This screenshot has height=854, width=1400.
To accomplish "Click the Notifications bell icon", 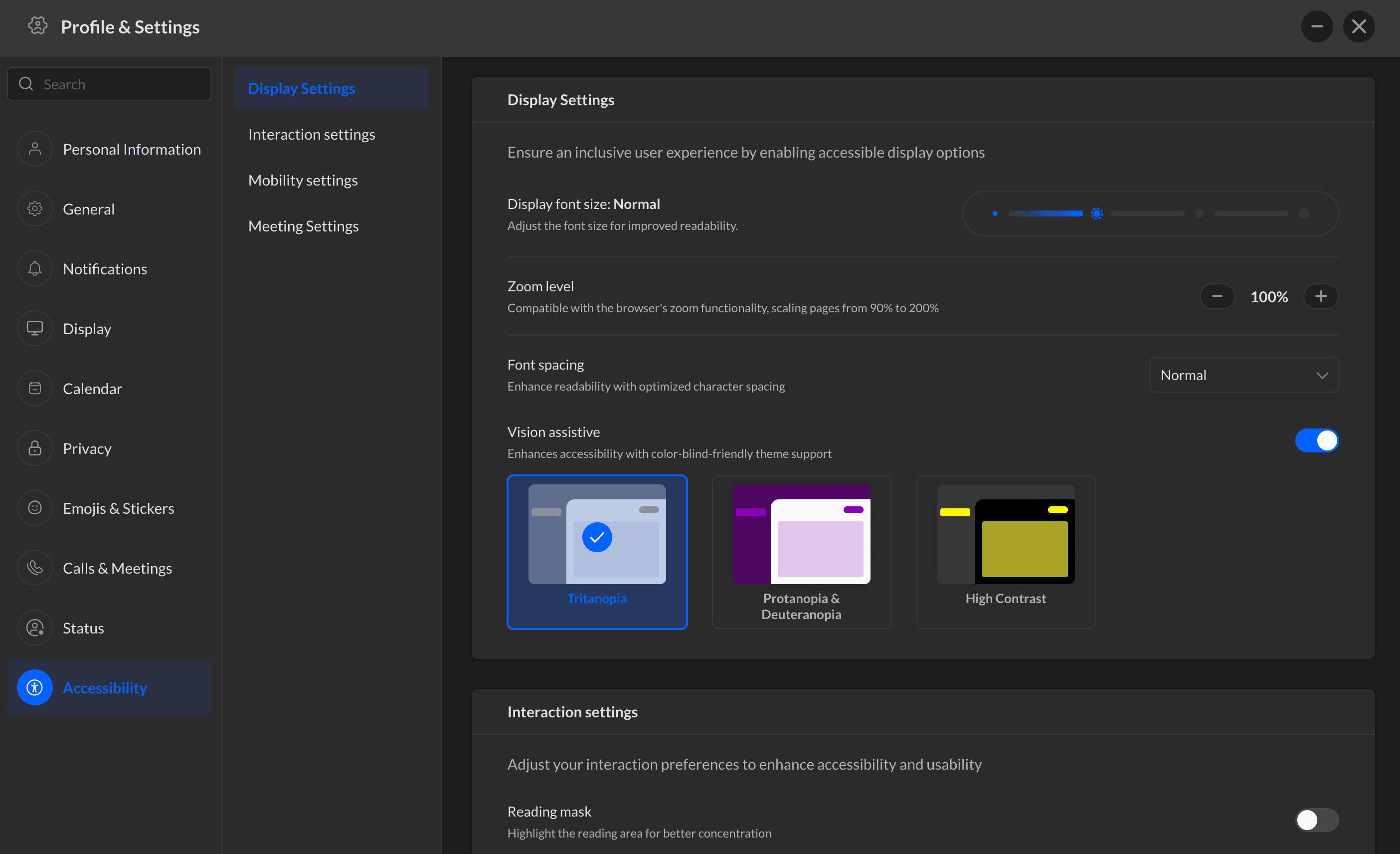I will [35, 268].
